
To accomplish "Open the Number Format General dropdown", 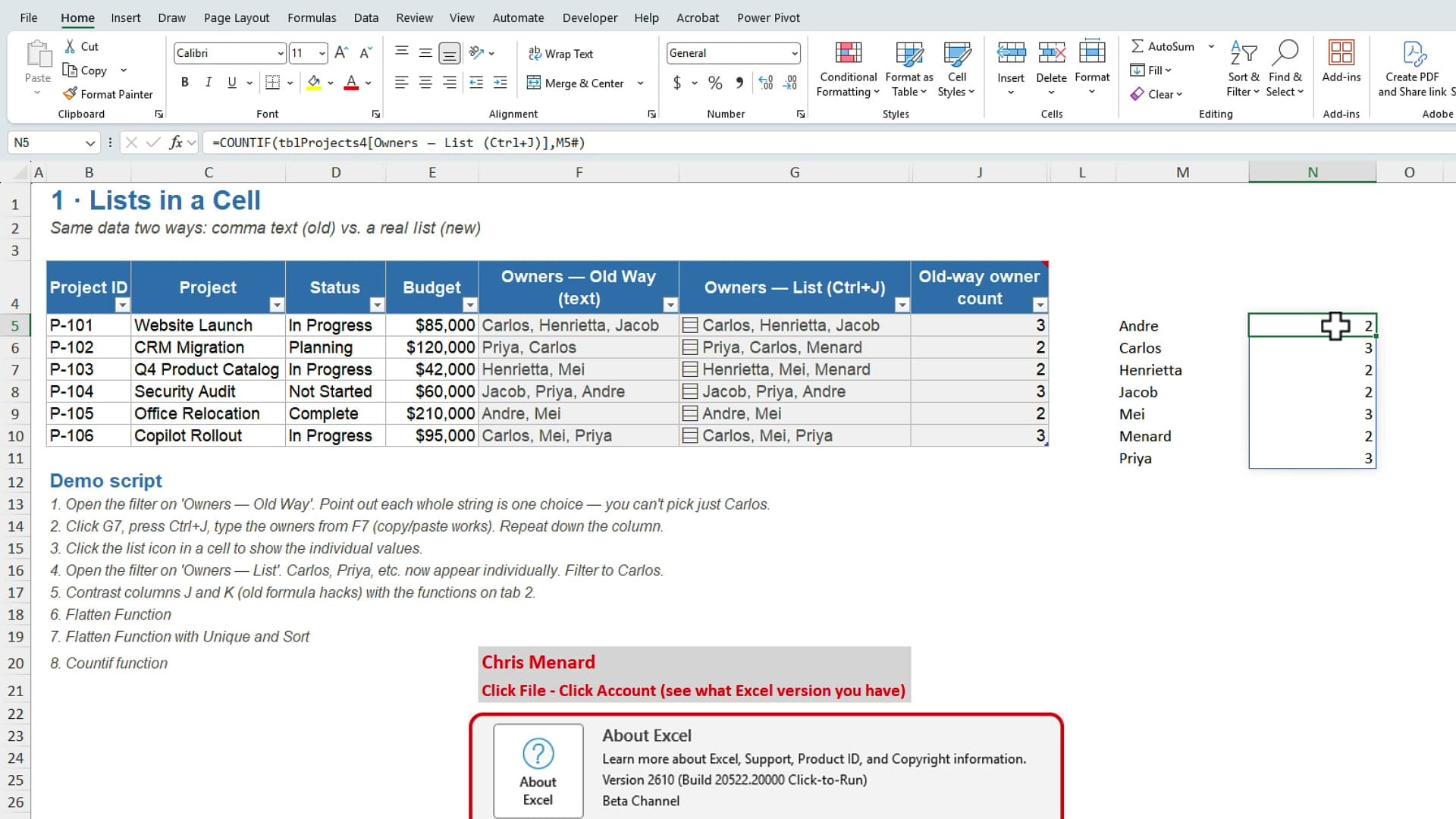I will pyautogui.click(x=794, y=53).
